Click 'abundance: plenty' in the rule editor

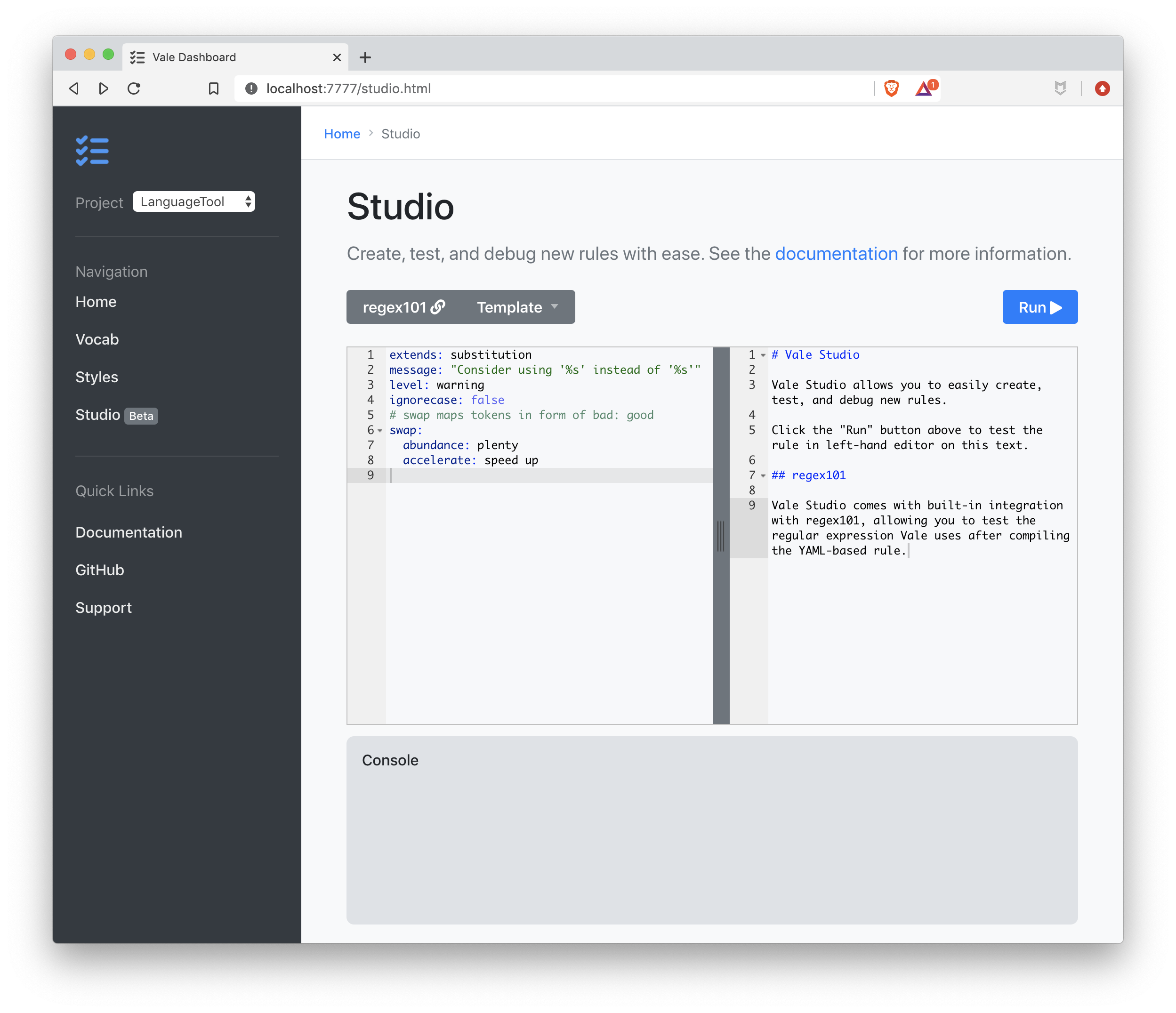460,445
